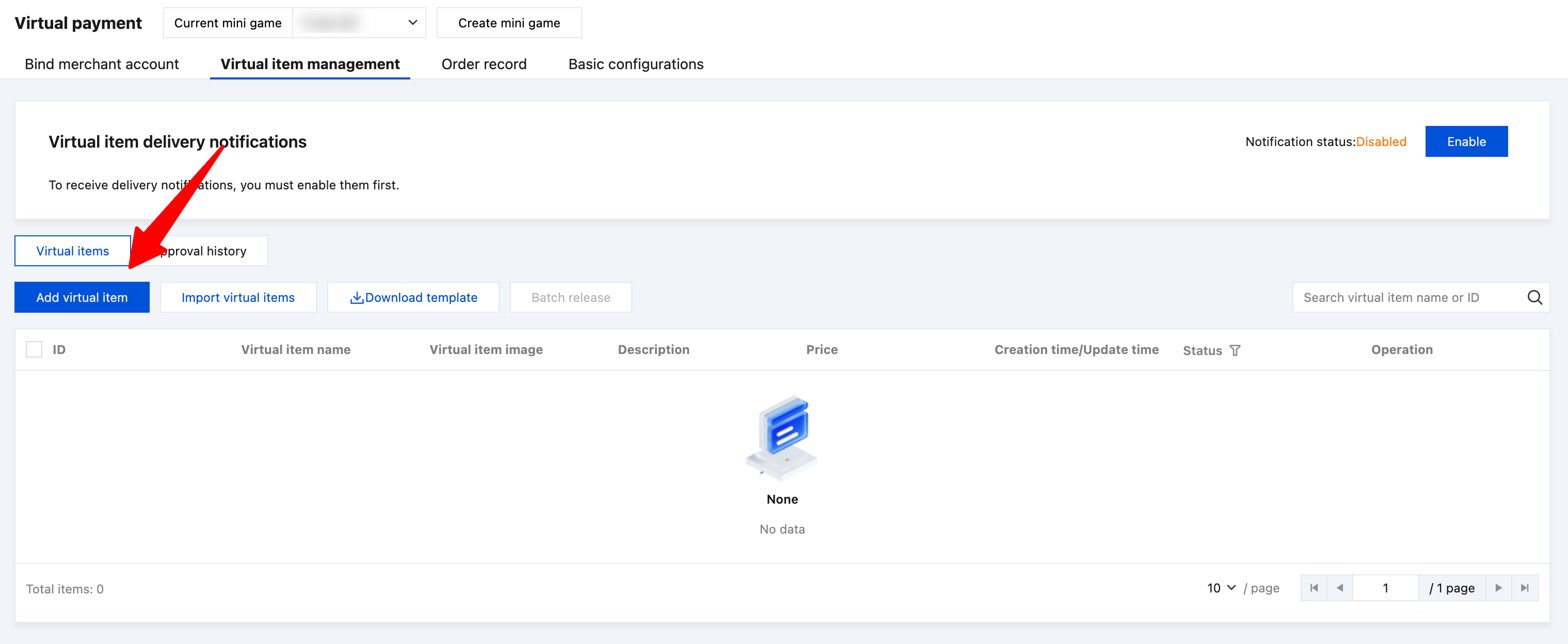Click Download template button
1568x644 pixels.
point(413,298)
